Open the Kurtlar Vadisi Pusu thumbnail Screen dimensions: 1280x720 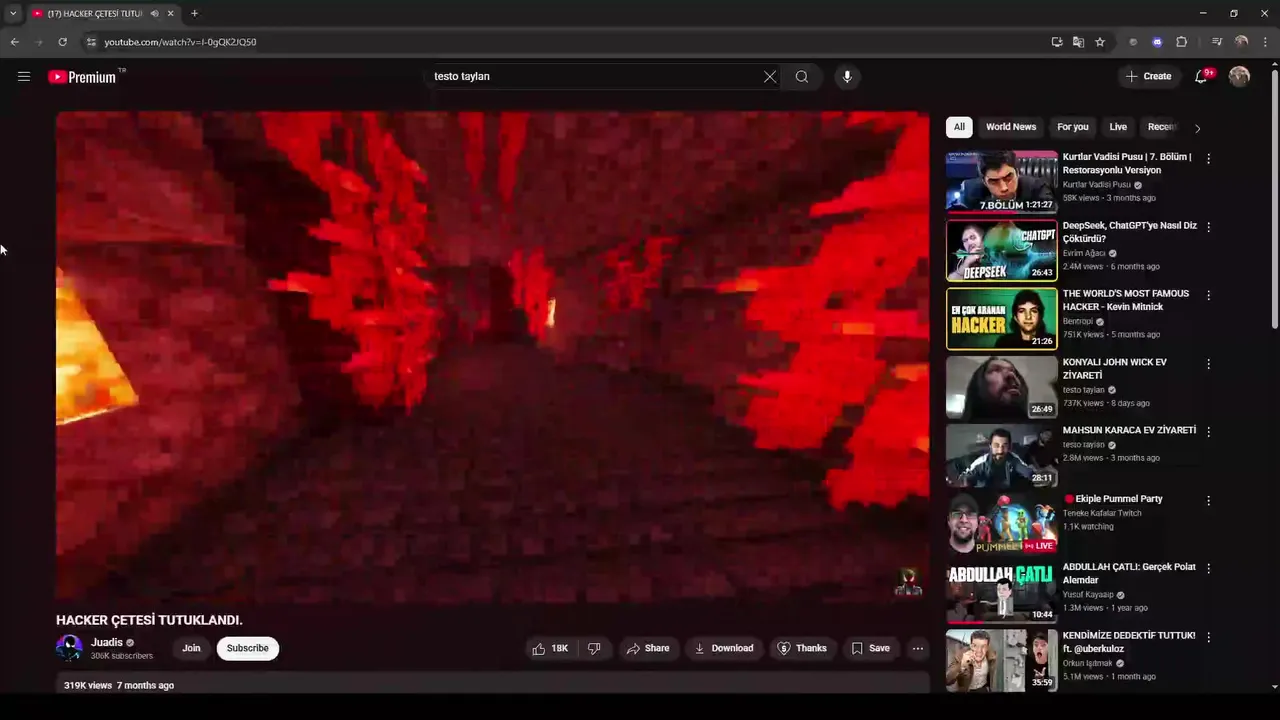pos(1001,181)
